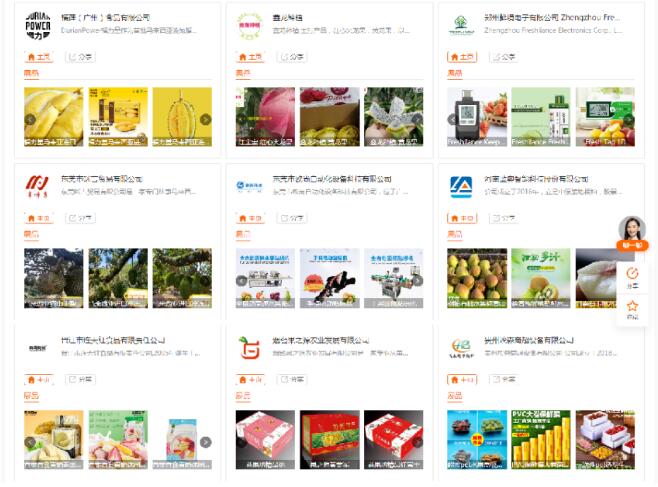Click the orange circular share icon in floating sidebar
Image resolution: width=658 pixels, height=487 pixels.
click(632, 277)
